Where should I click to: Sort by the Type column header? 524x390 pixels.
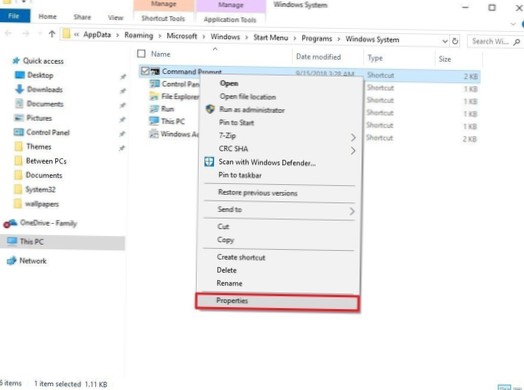375,58
